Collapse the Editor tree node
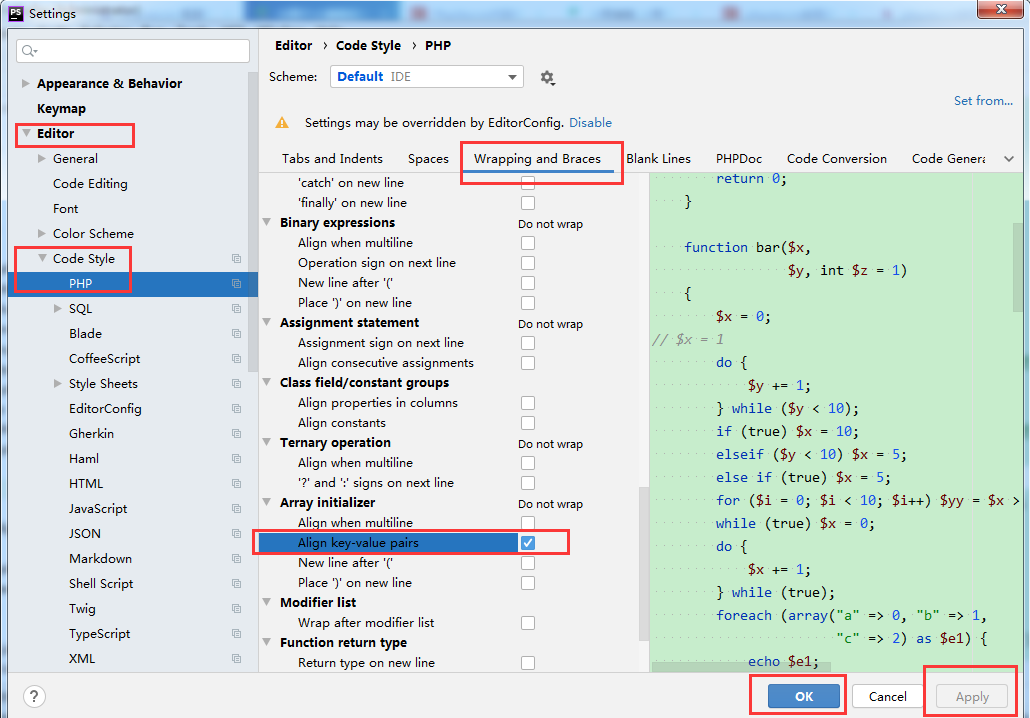 pos(26,133)
